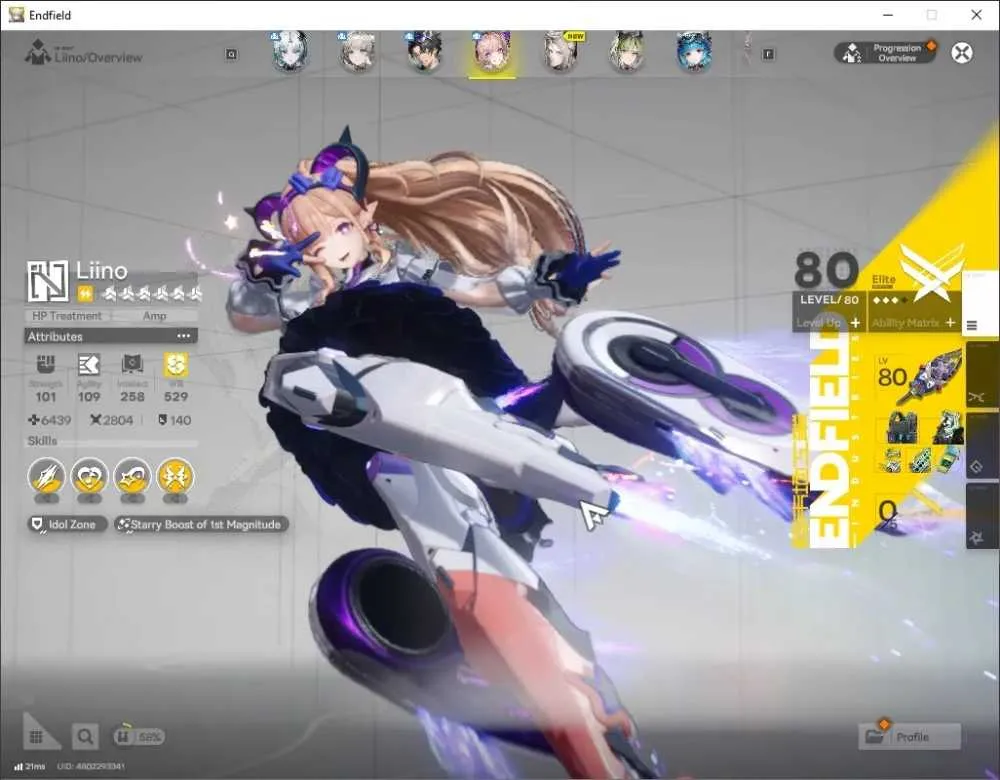Click the Strength fist attribute icon
Viewport: 1000px width, 780px height.
click(x=45, y=365)
